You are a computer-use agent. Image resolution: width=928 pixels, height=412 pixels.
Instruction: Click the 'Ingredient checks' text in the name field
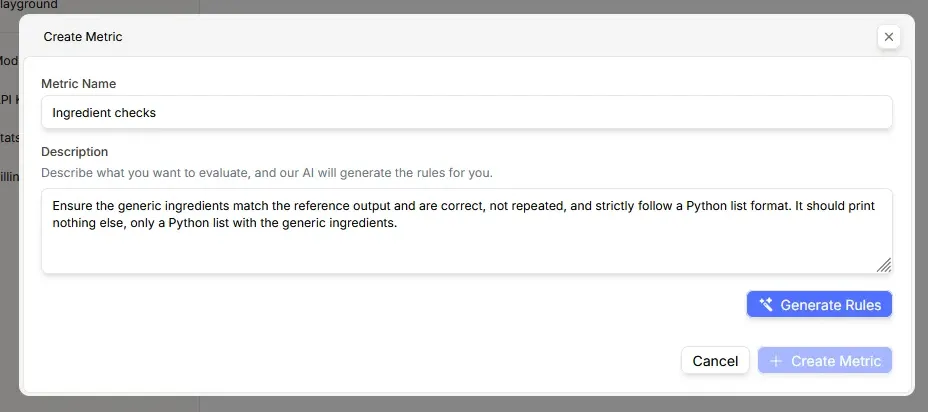tap(104, 113)
